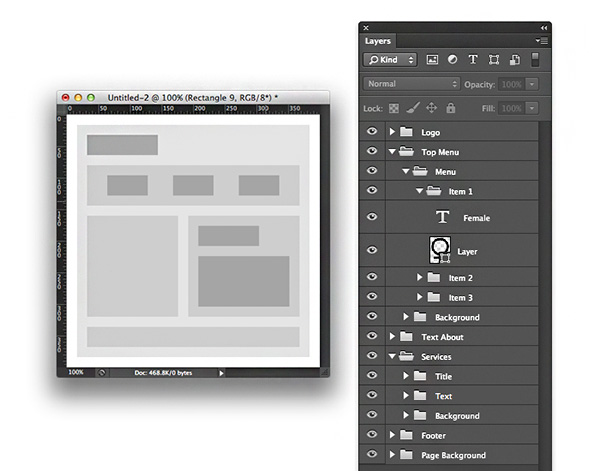This screenshot has height=471, width=600.
Task: Filter layers by adjustment layer type
Action: [452, 60]
